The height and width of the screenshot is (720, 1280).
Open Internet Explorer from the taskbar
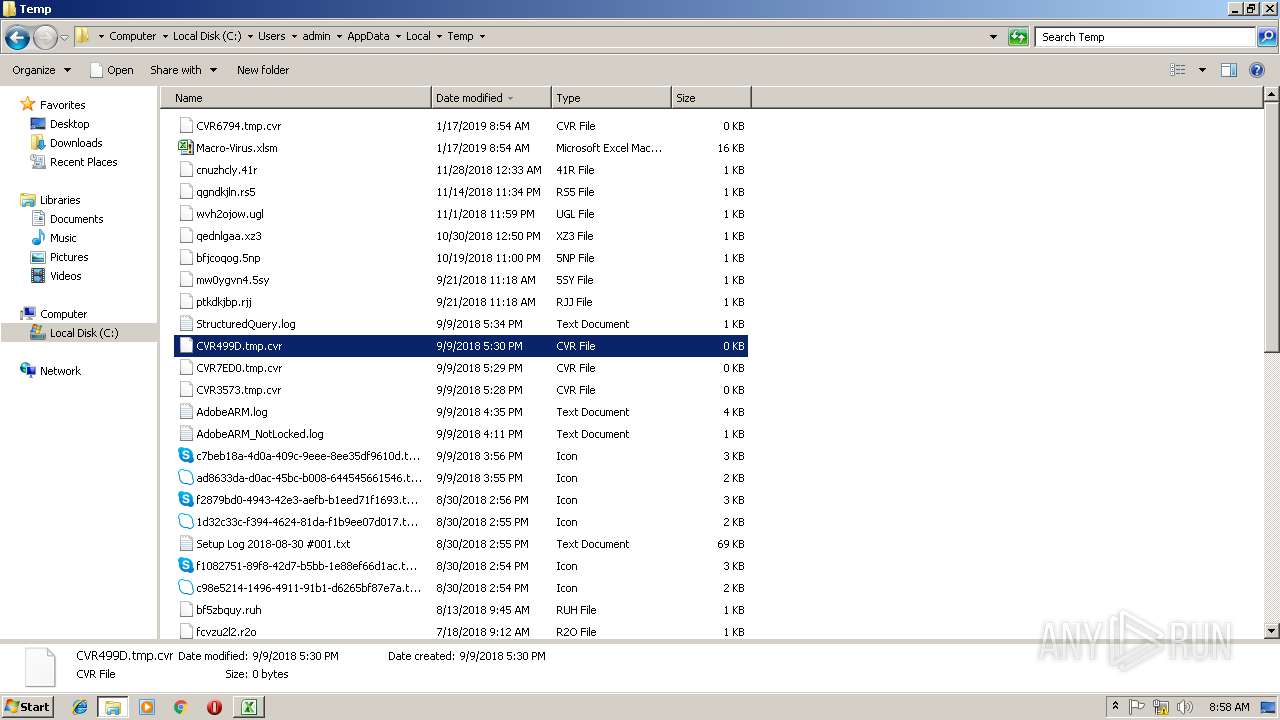(x=80, y=707)
